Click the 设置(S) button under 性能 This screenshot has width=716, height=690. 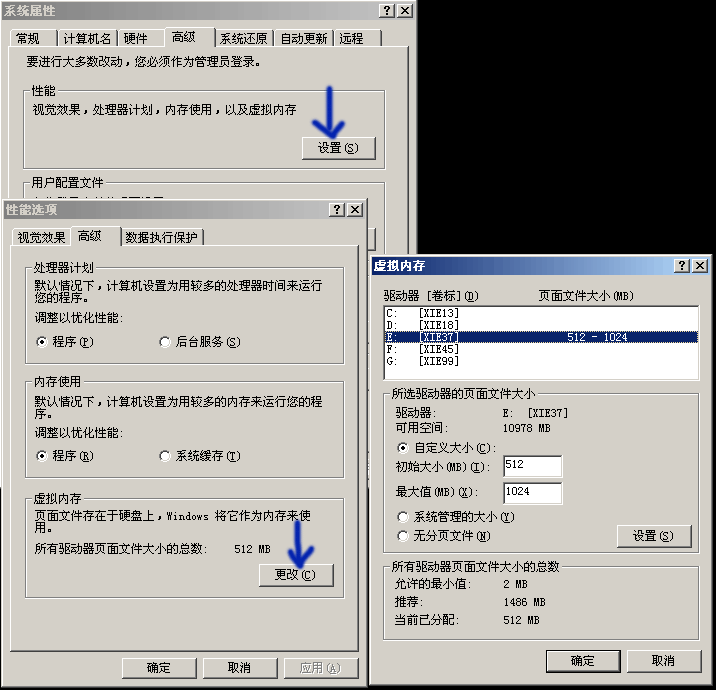tap(338, 148)
